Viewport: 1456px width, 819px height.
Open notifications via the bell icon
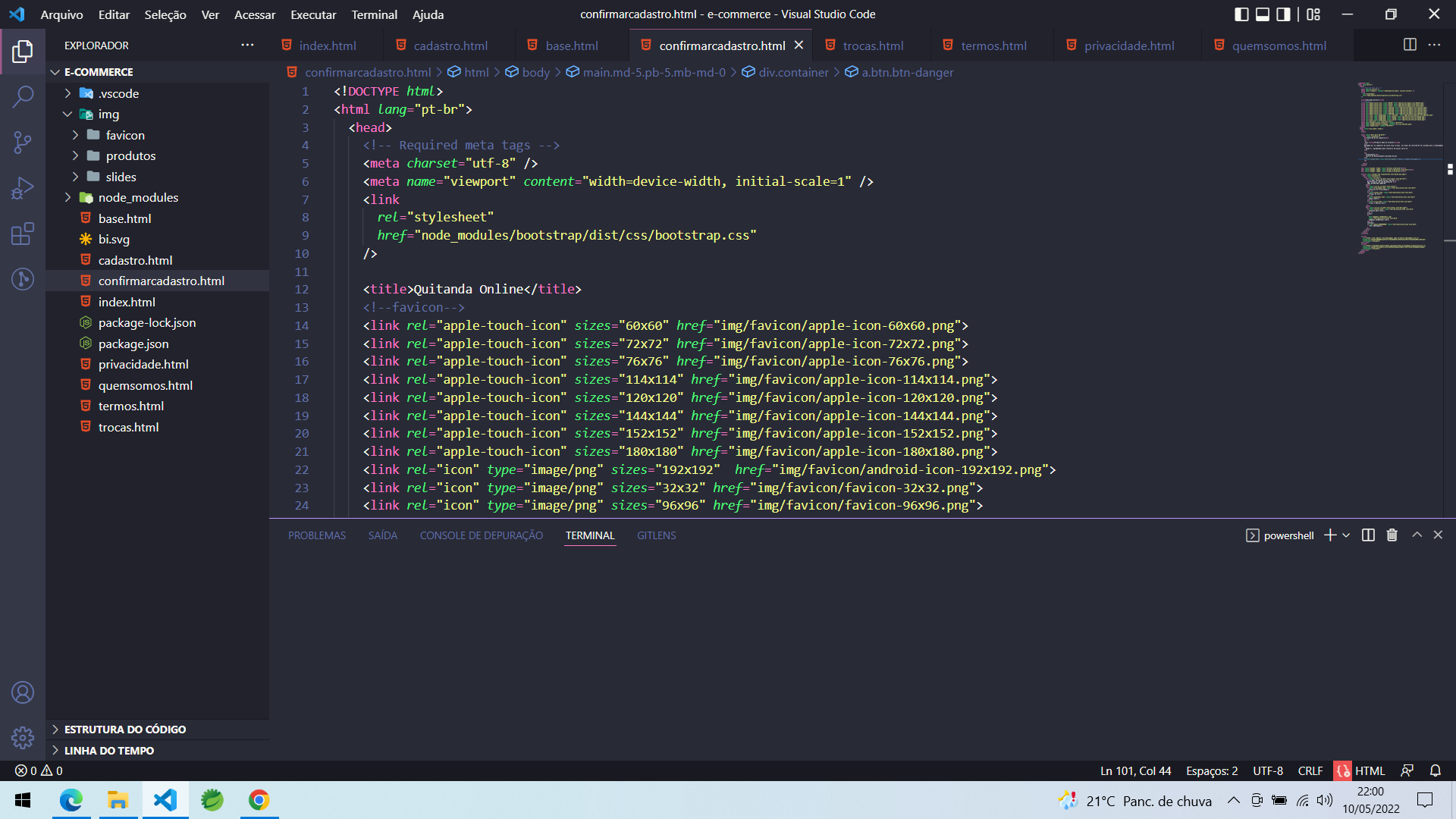pyautogui.click(x=1436, y=770)
